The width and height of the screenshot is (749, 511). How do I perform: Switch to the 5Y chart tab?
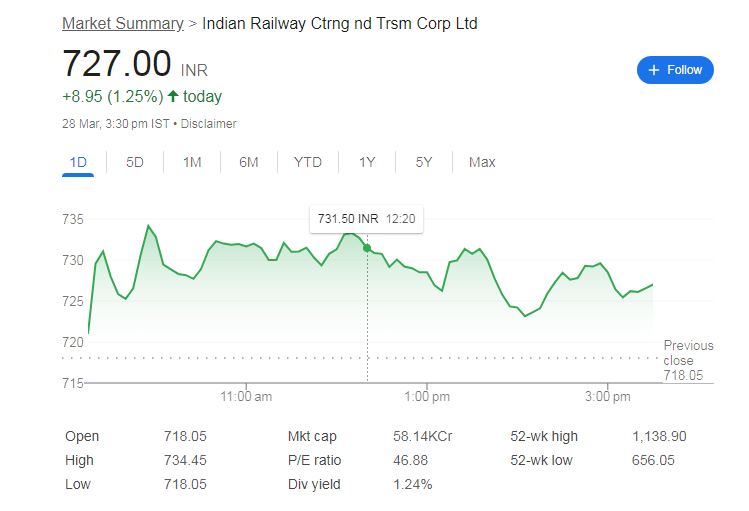[424, 162]
